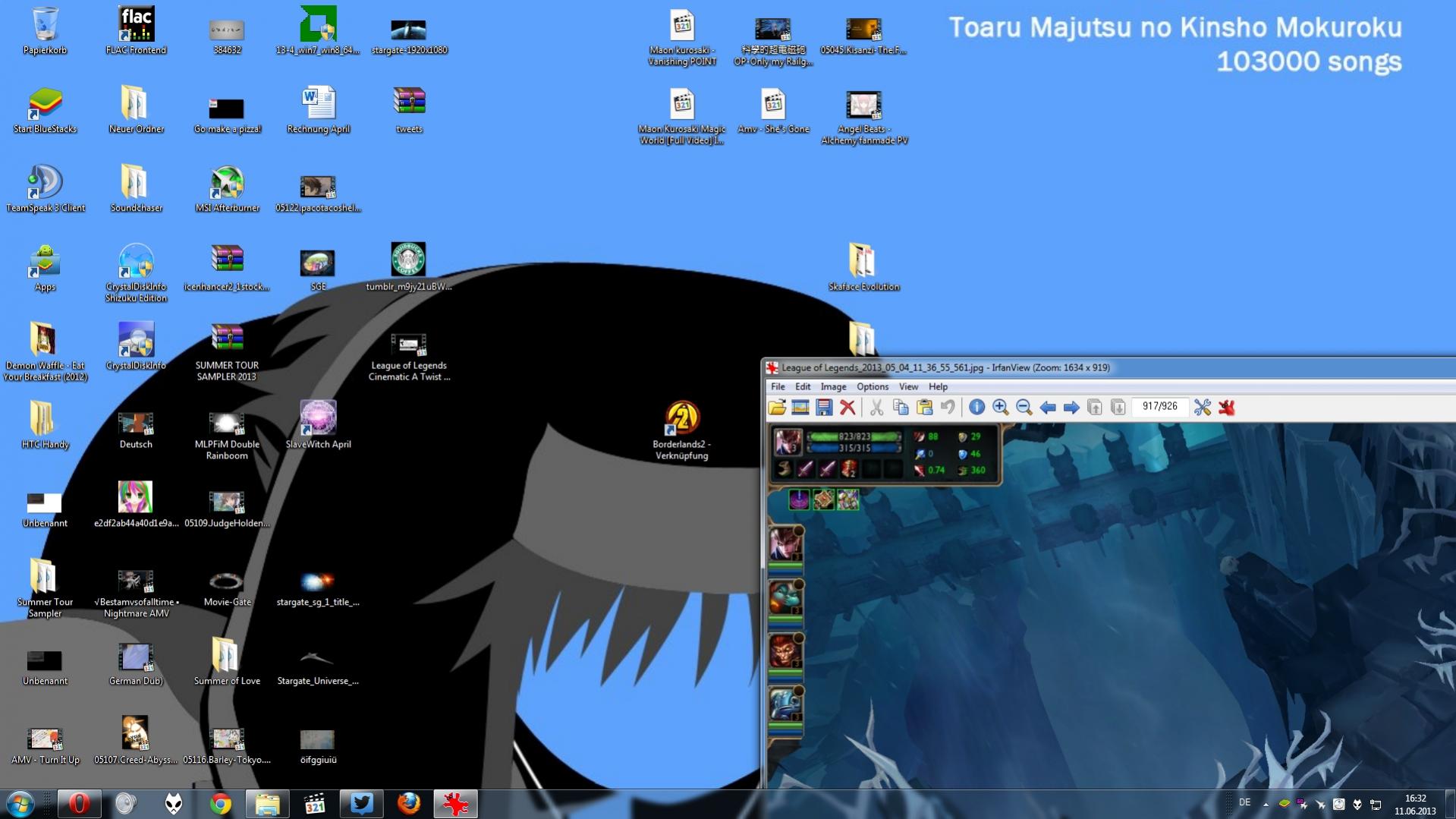Screen dimensions: 1456x819
Task: Open Opera from the taskbar
Action: point(79,804)
